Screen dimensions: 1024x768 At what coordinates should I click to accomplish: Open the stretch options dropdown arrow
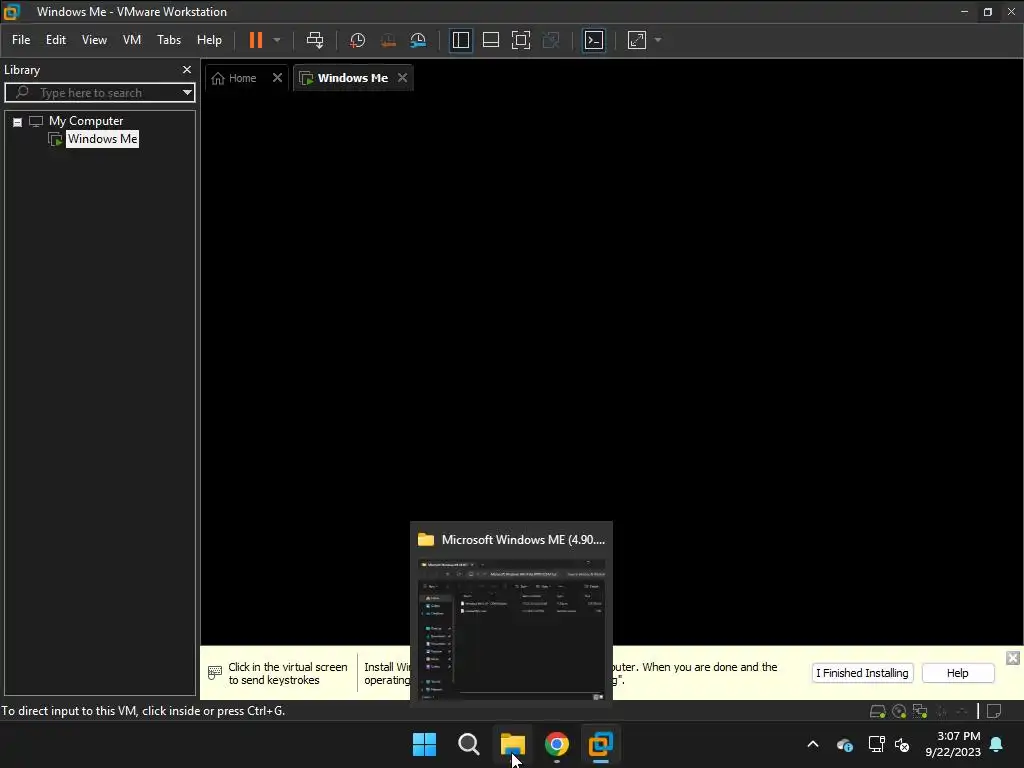[658, 40]
